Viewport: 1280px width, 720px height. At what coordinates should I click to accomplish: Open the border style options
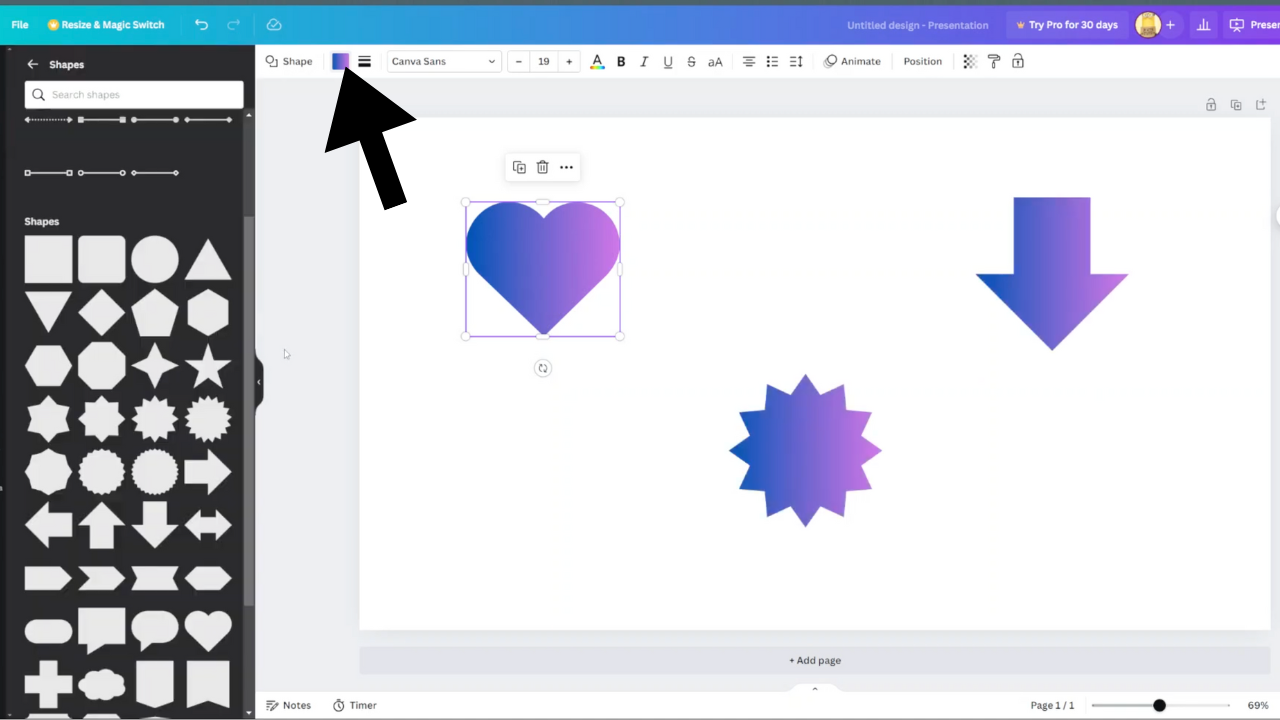365,61
